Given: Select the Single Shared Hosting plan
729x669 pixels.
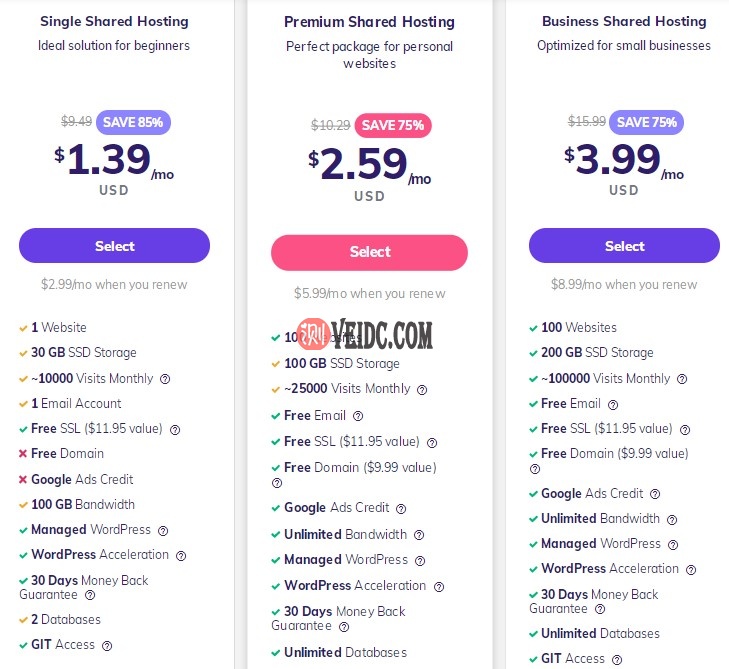Looking at the screenshot, I should [x=114, y=246].
